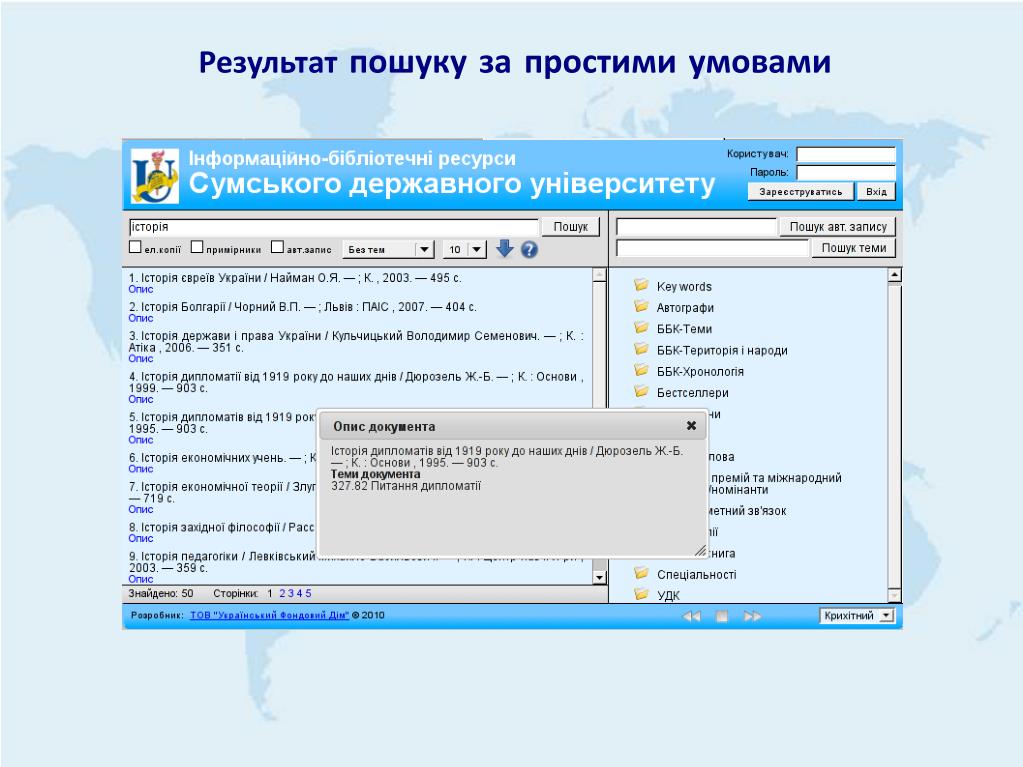Select the Спеціальності tree item
1023x767 pixels.
click(x=696, y=575)
